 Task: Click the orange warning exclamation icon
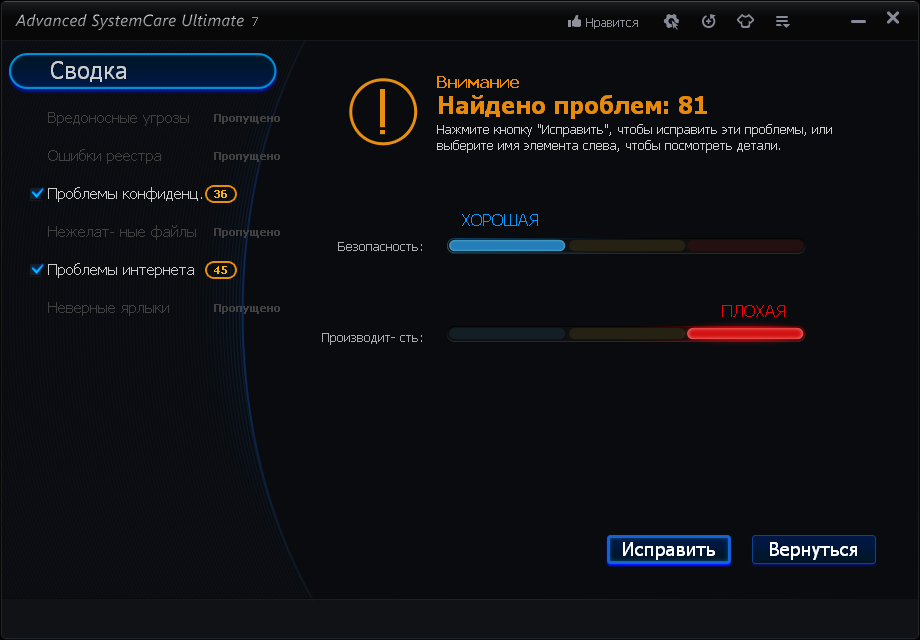pos(383,112)
